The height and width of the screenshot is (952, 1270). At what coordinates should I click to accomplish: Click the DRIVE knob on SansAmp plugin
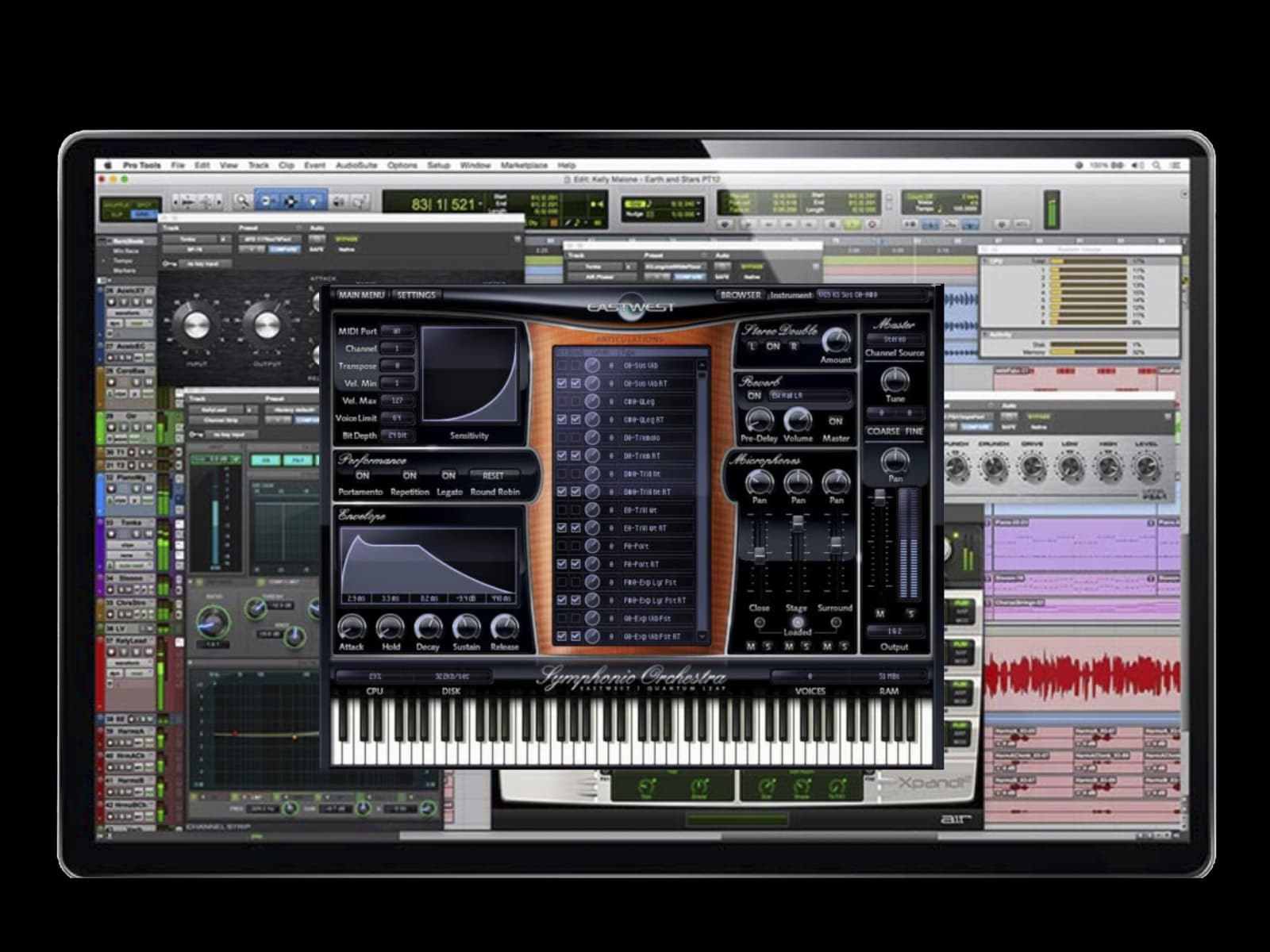coord(1032,467)
